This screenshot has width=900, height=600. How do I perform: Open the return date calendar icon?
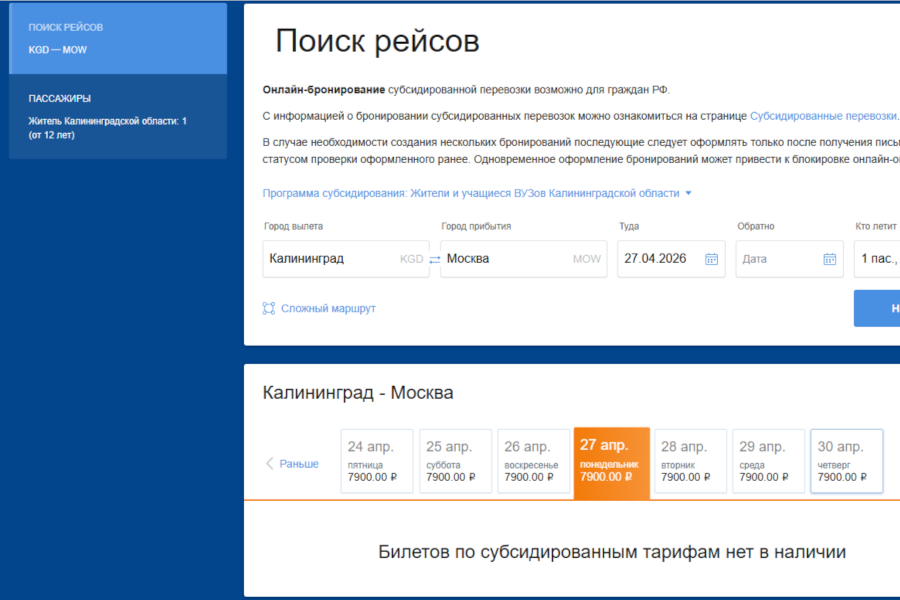[x=829, y=259]
